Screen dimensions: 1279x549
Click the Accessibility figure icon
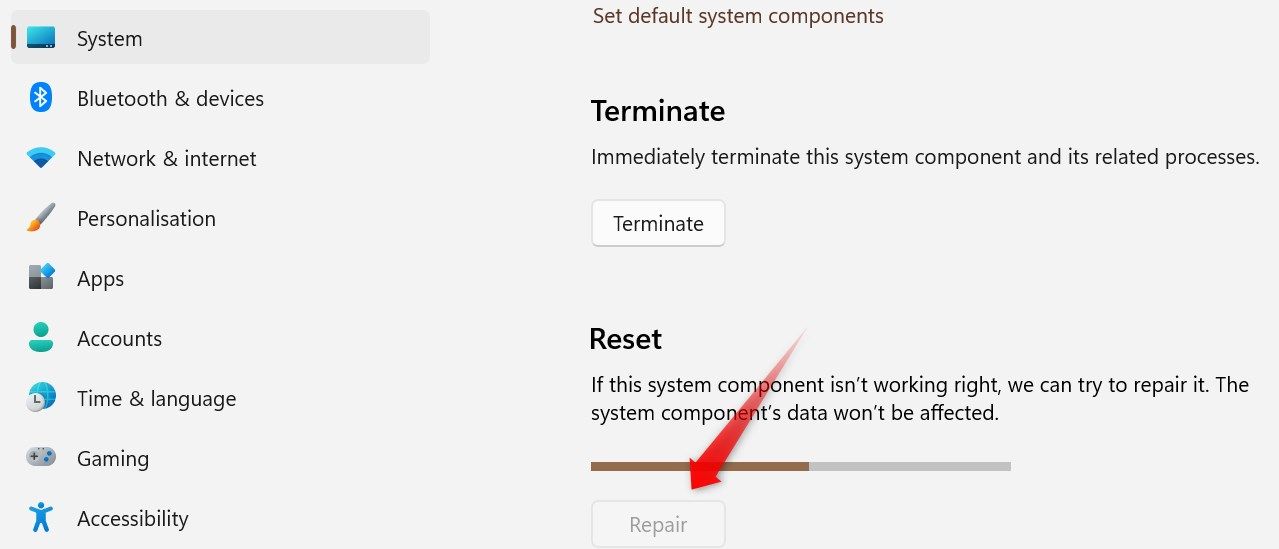(41, 517)
